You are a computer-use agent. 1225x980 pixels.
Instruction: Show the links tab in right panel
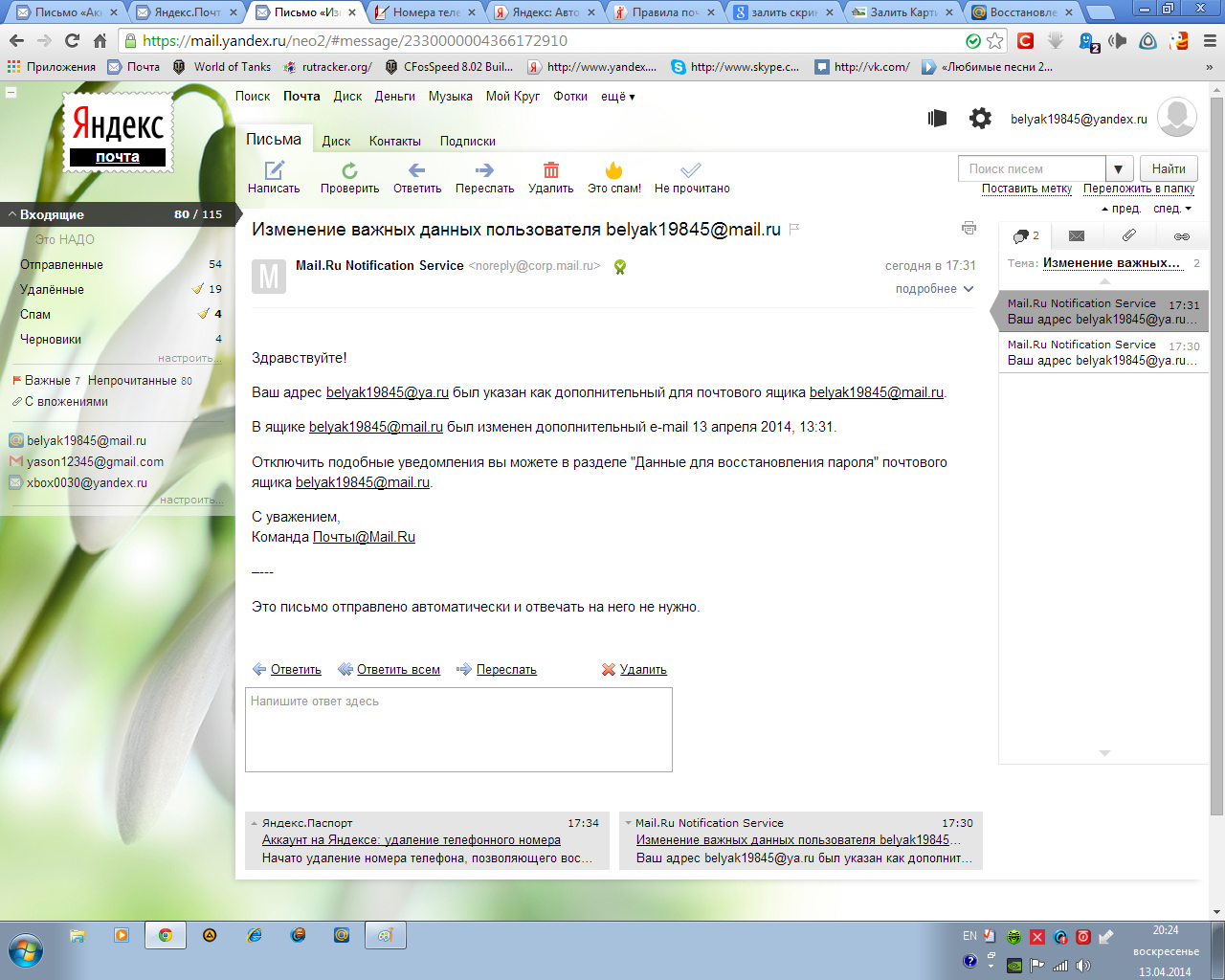tap(1182, 235)
